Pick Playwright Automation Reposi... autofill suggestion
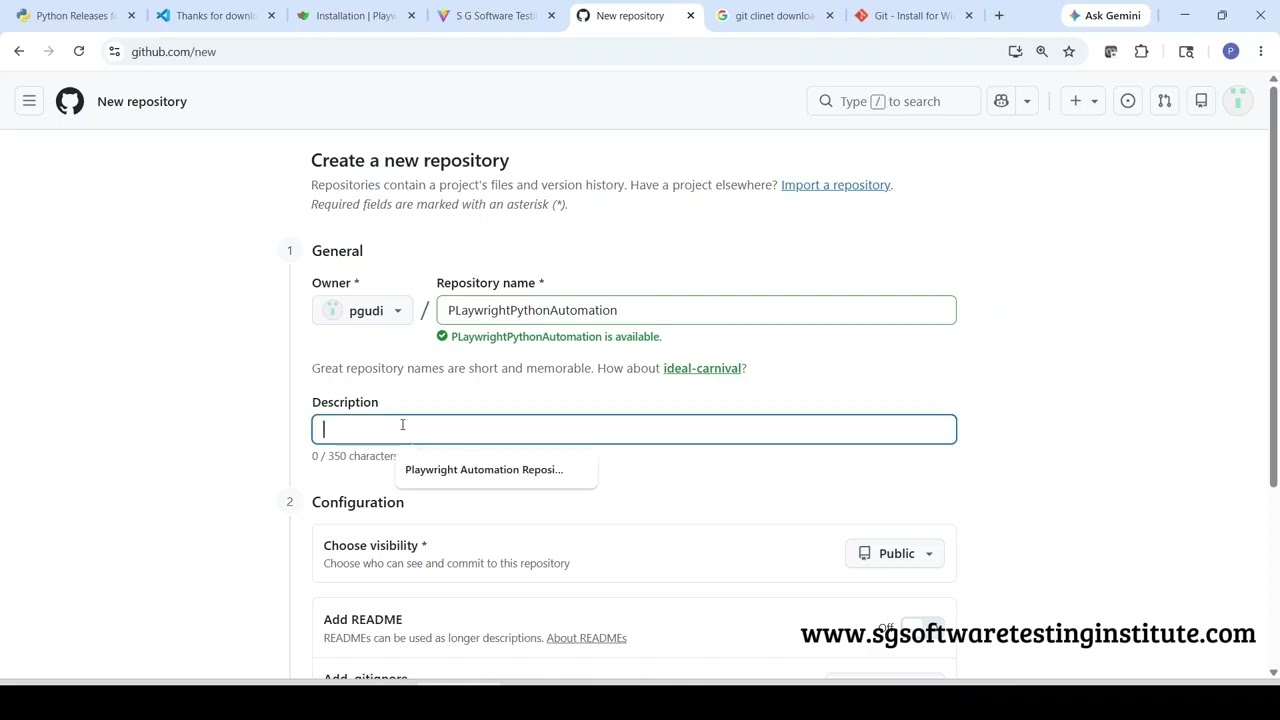 coord(495,470)
